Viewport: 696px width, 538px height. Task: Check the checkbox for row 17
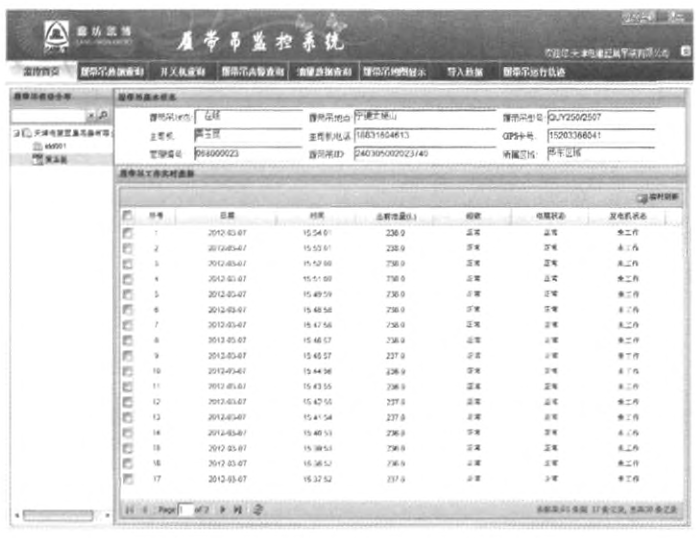126,480
